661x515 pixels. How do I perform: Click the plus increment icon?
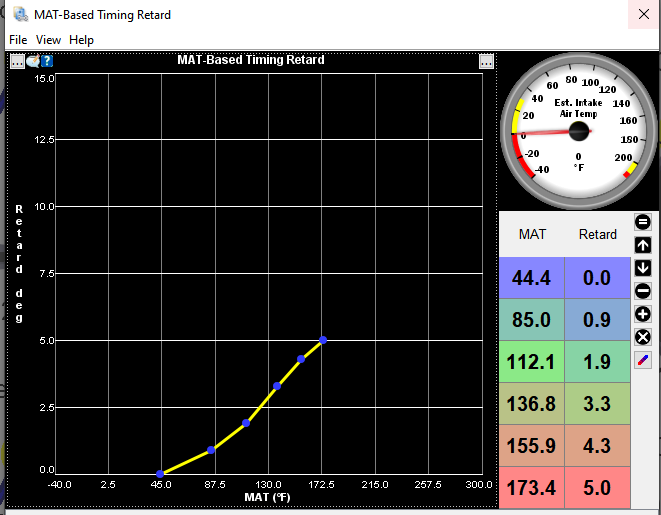click(x=643, y=314)
